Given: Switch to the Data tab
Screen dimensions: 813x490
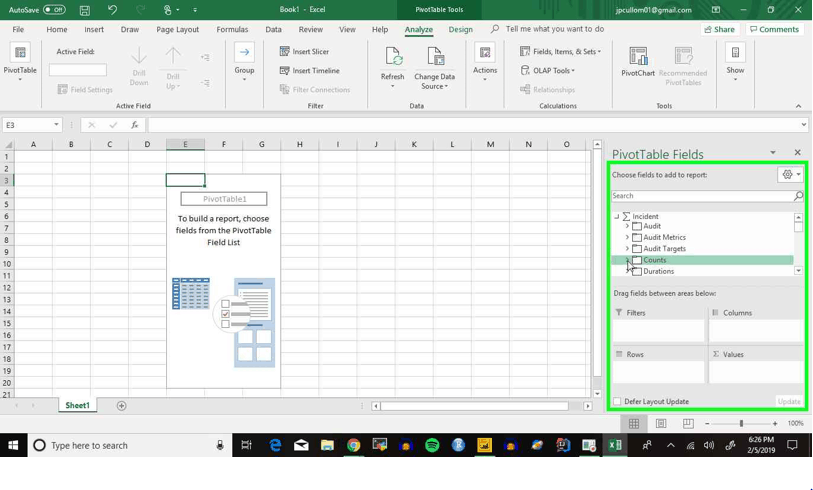Looking at the screenshot, I should point(273,30).
